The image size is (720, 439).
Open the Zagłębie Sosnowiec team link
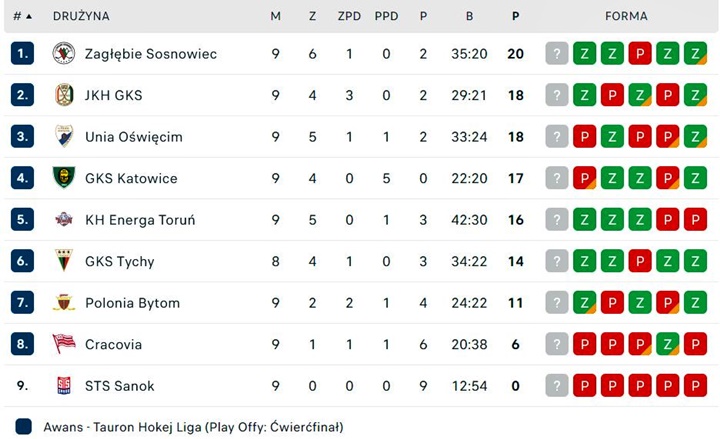150,53
